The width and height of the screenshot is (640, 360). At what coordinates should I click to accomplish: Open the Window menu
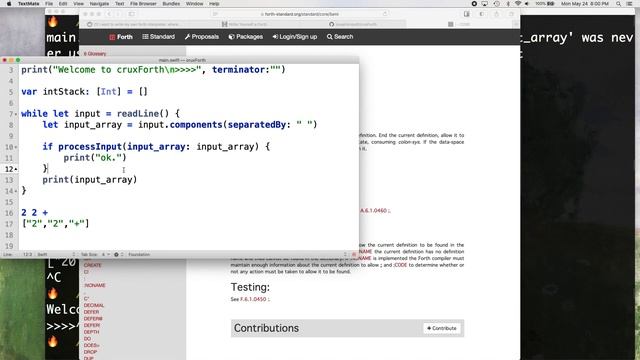coord(194,4)
